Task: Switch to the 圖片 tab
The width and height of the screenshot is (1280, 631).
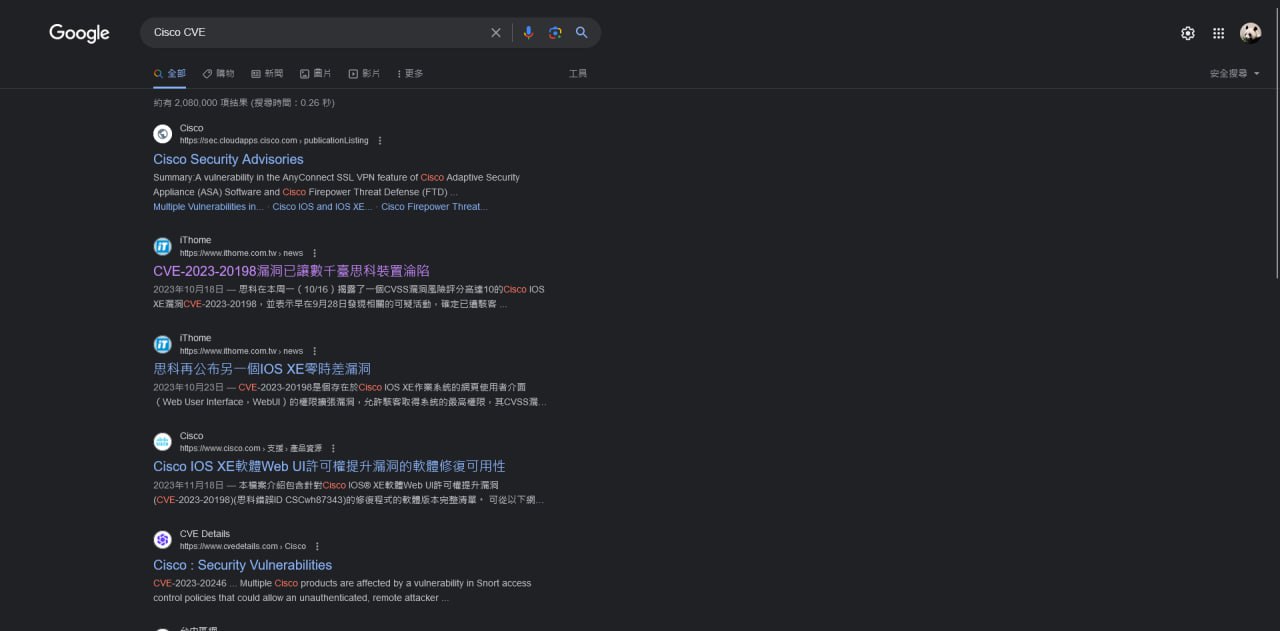Action: point(316,73)
